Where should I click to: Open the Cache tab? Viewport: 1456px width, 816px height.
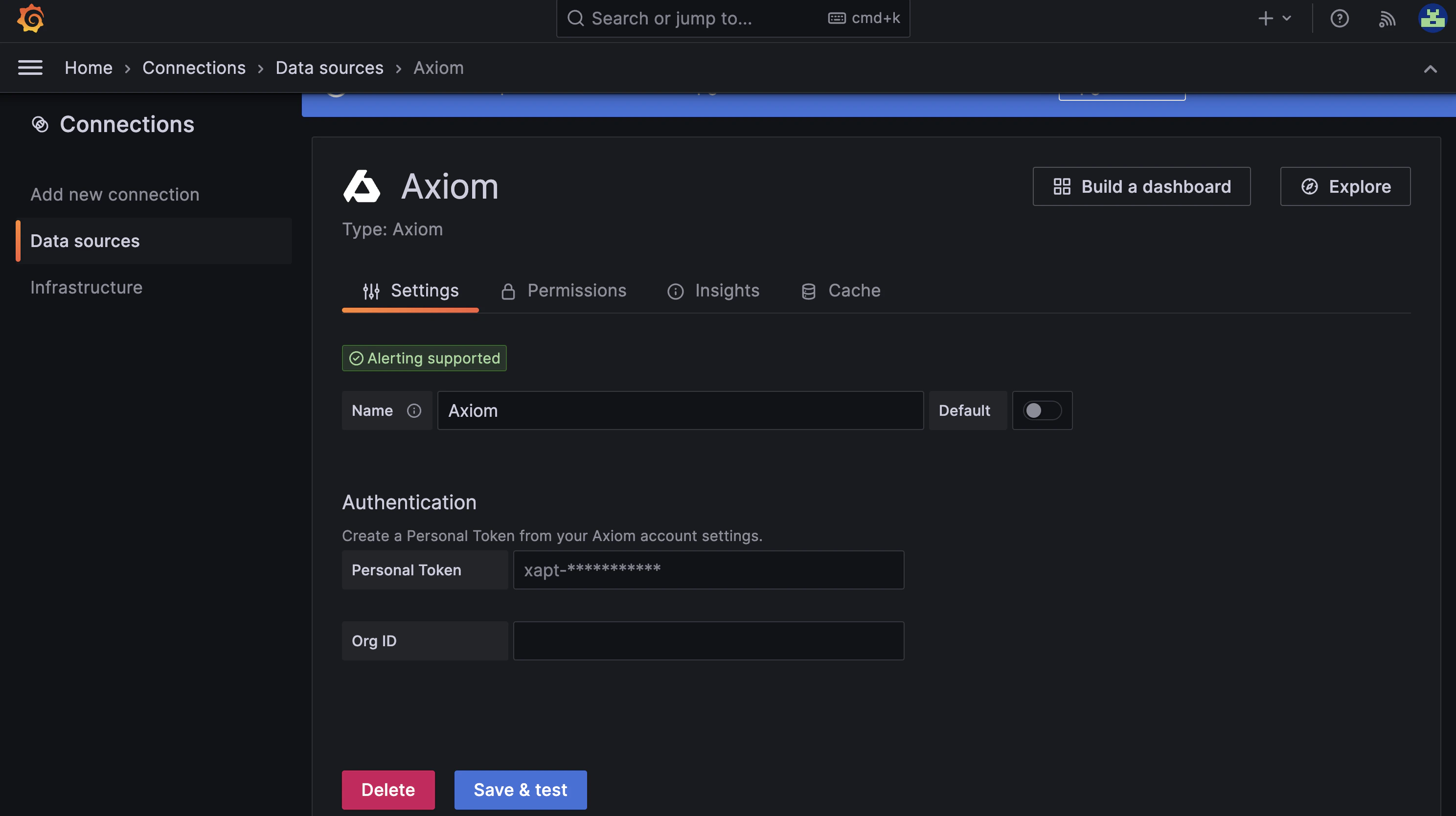click(841, 291)
